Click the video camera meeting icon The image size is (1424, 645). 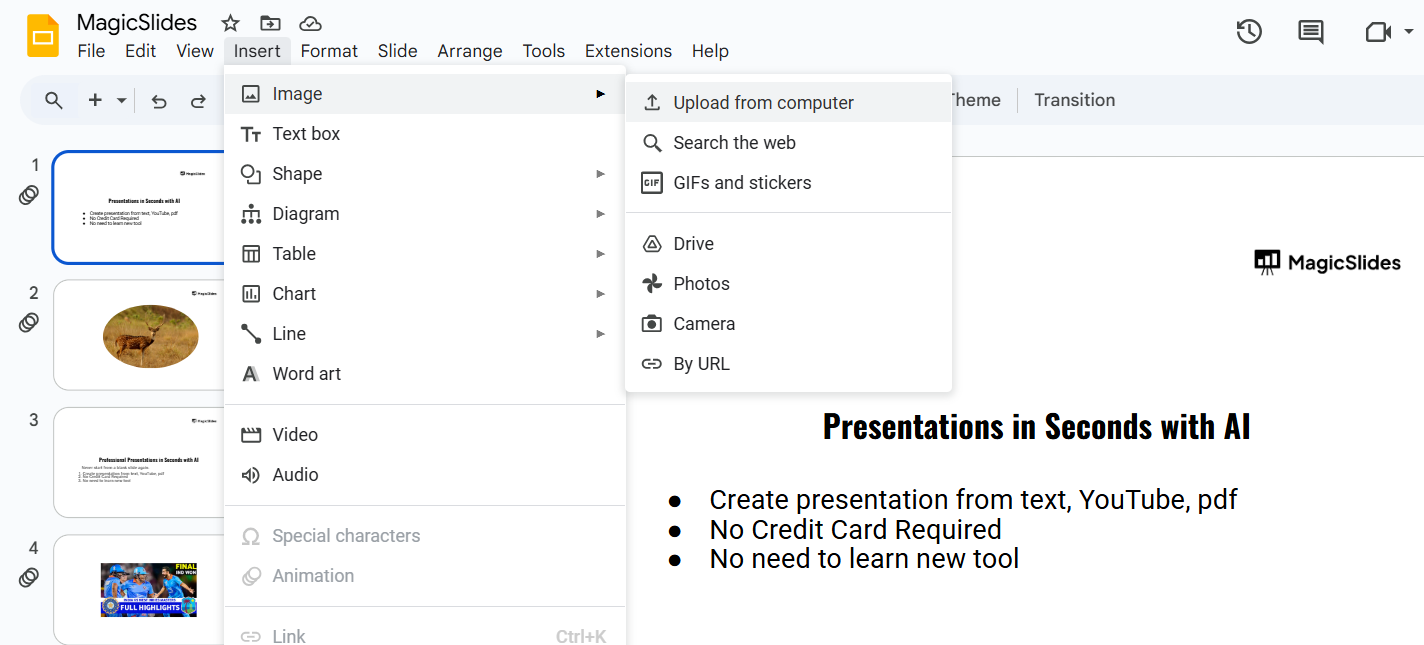pos(1377,32)
